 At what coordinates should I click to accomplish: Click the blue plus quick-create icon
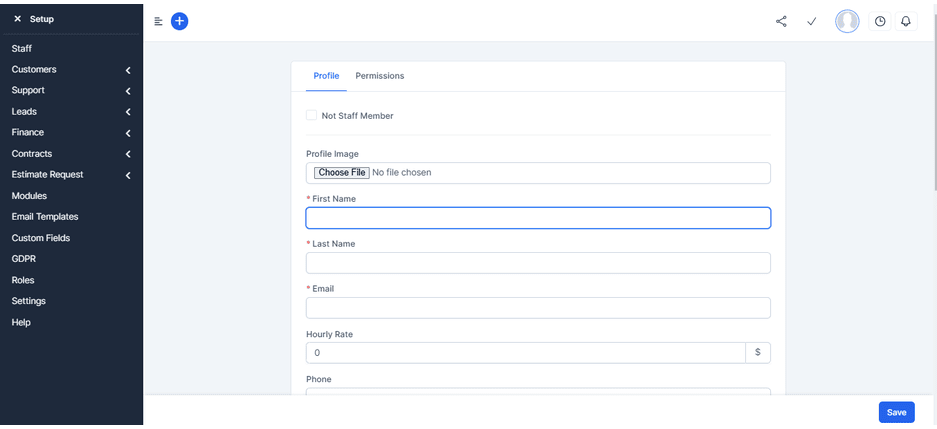click(179, 21)
